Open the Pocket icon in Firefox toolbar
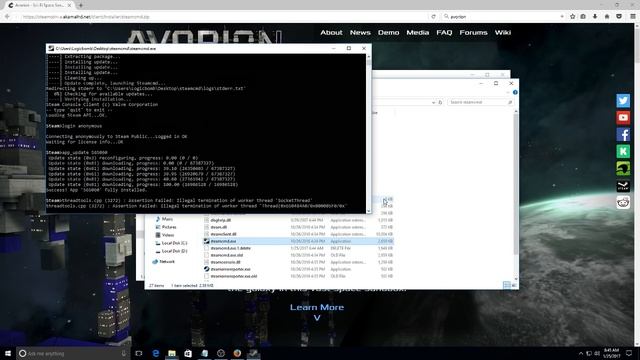 pyautogui.click(x=619, y=16)
